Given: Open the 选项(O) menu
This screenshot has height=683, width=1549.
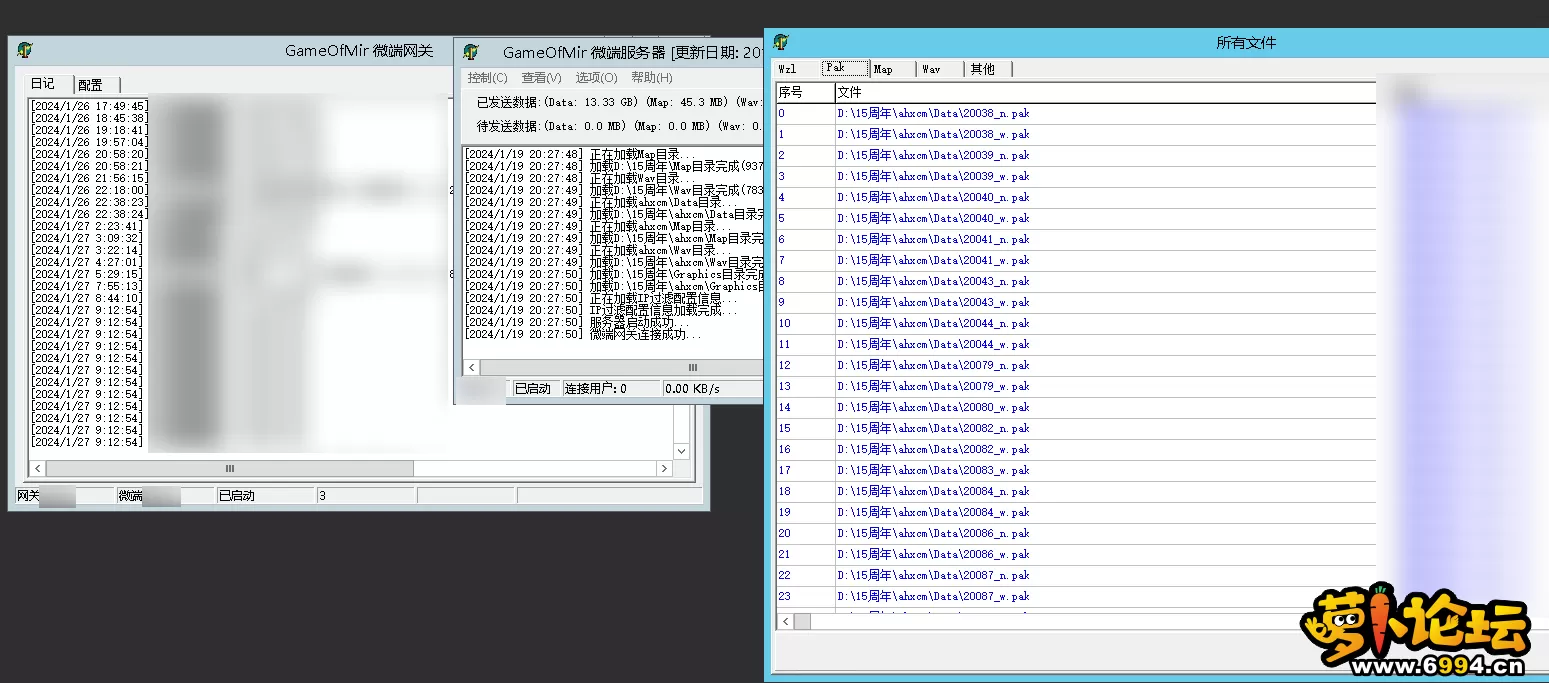Looking at the screenshot, I should [596, 78].
